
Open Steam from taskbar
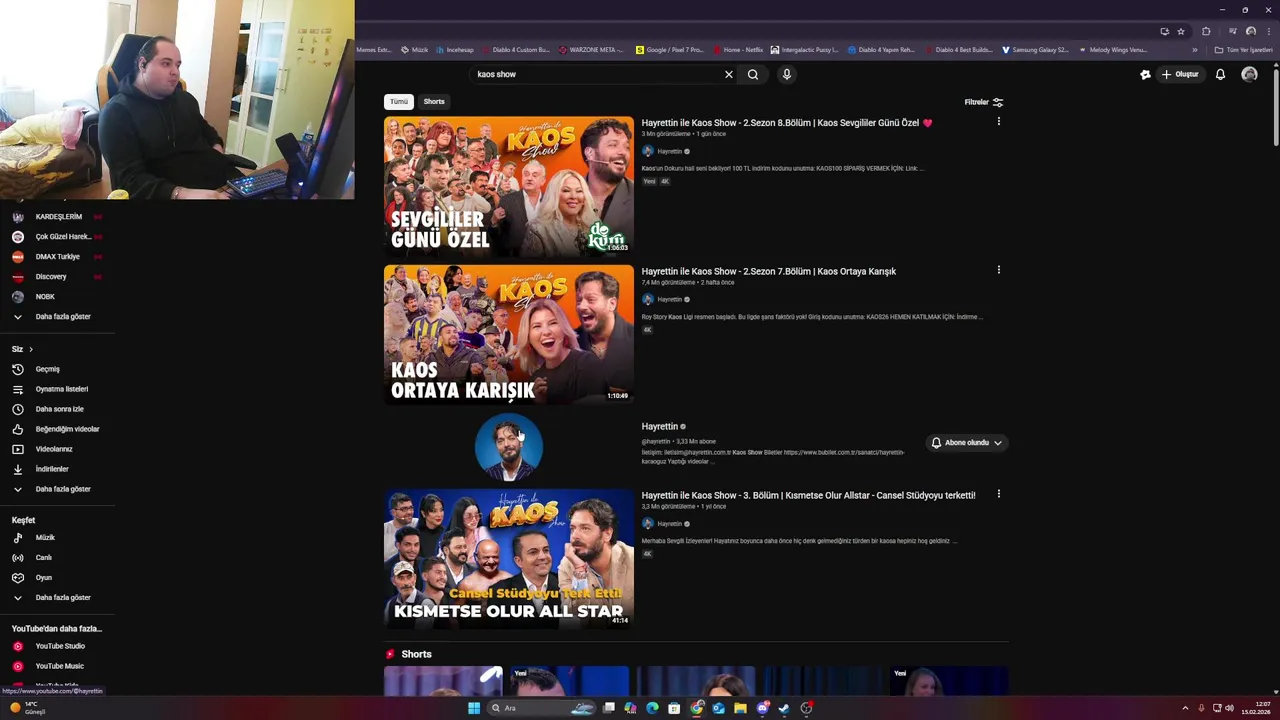[x=784, y=708]
